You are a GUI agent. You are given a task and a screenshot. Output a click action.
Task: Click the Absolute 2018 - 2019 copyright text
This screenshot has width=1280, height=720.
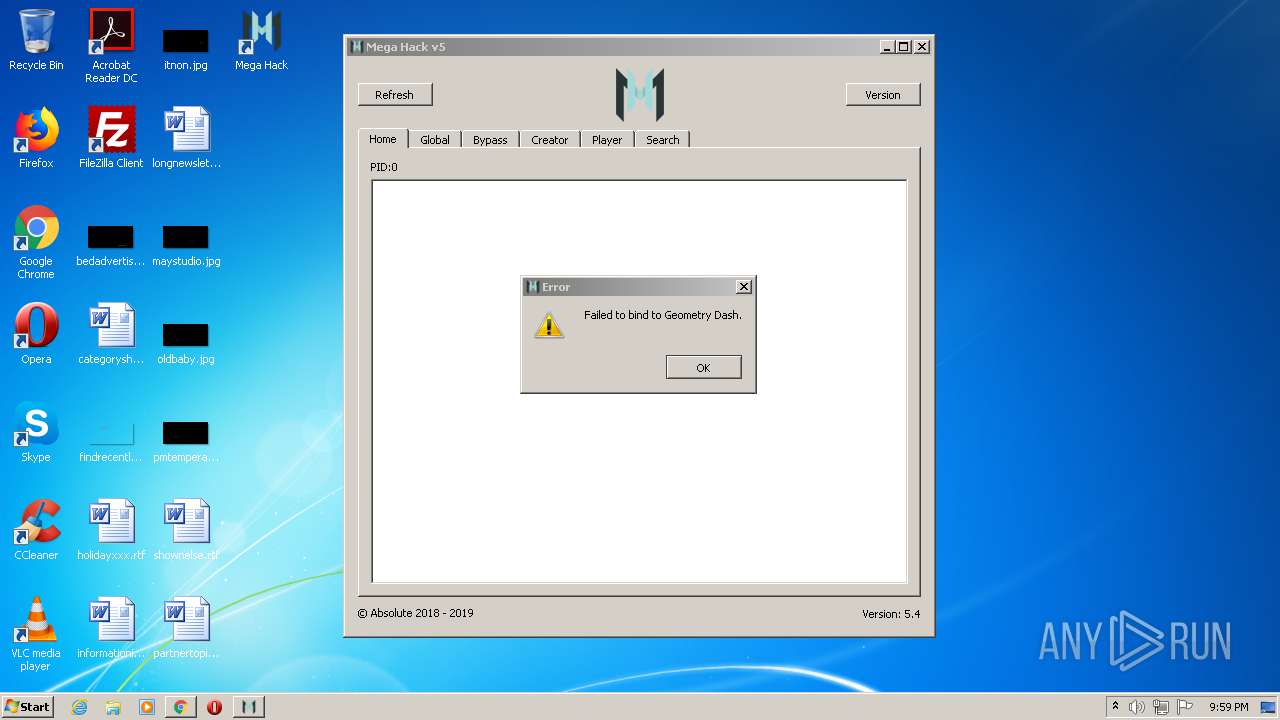(416, 613)
